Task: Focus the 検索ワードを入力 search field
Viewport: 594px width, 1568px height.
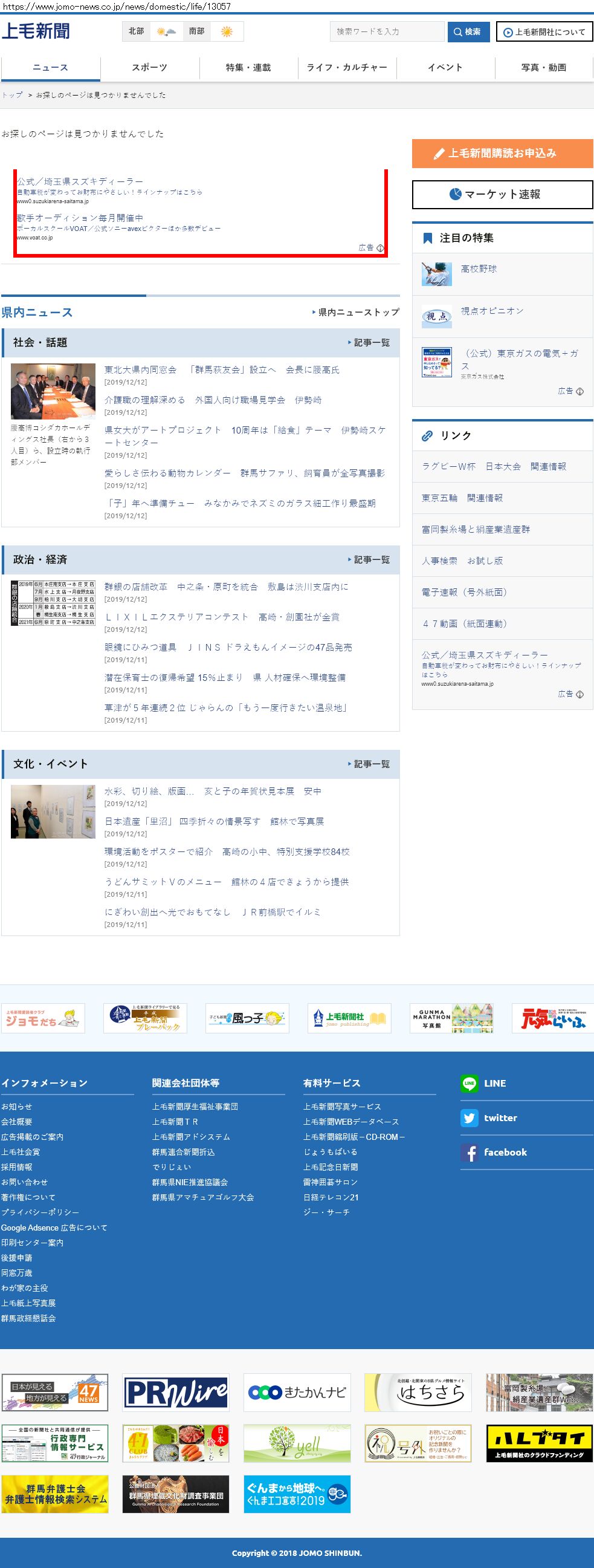Action: point(387,31)
